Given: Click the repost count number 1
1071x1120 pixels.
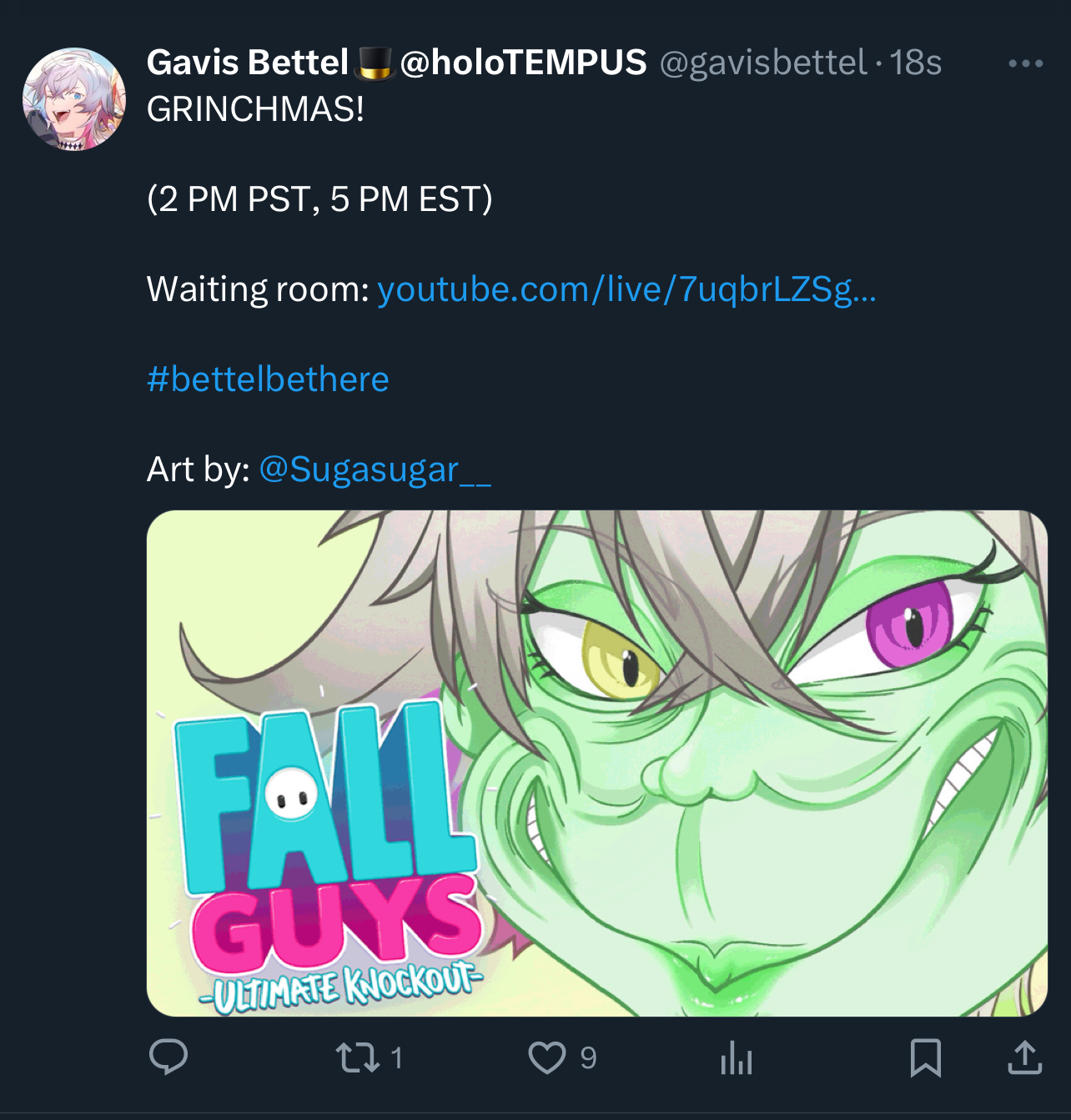Looking at the screenshot, I should click(396, 1058).
